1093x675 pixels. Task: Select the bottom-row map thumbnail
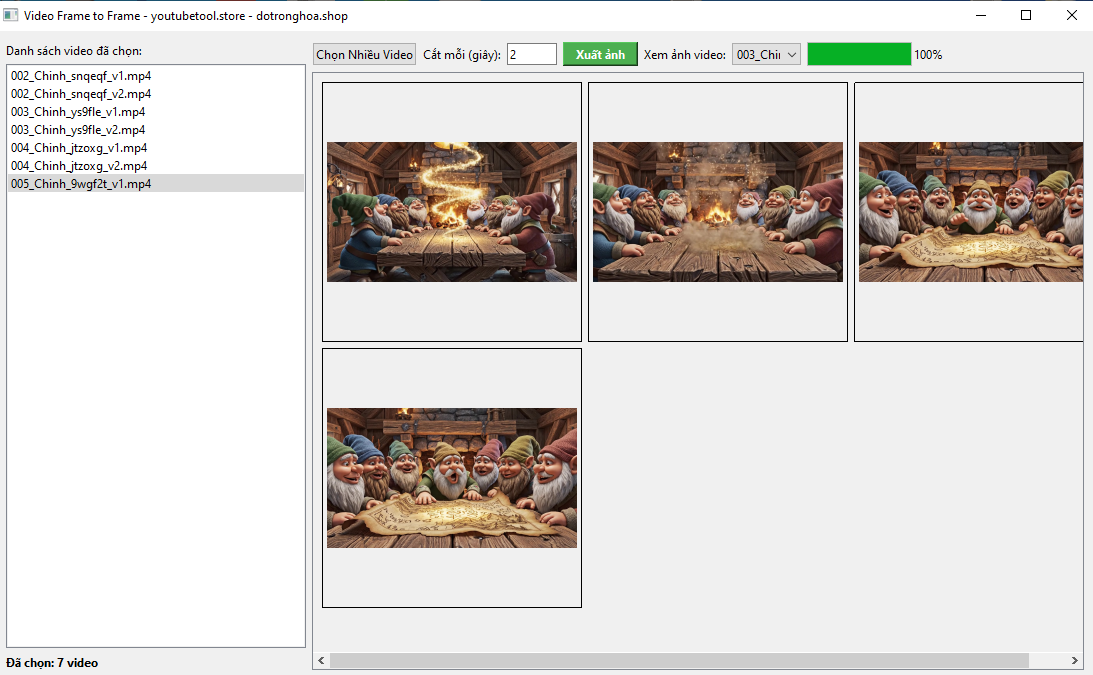click(451, 478)
